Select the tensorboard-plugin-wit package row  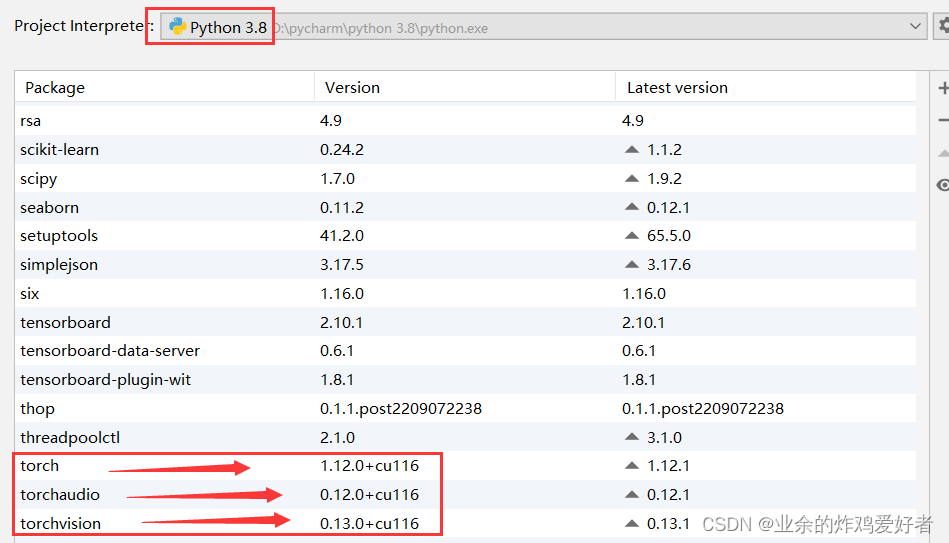465,380
